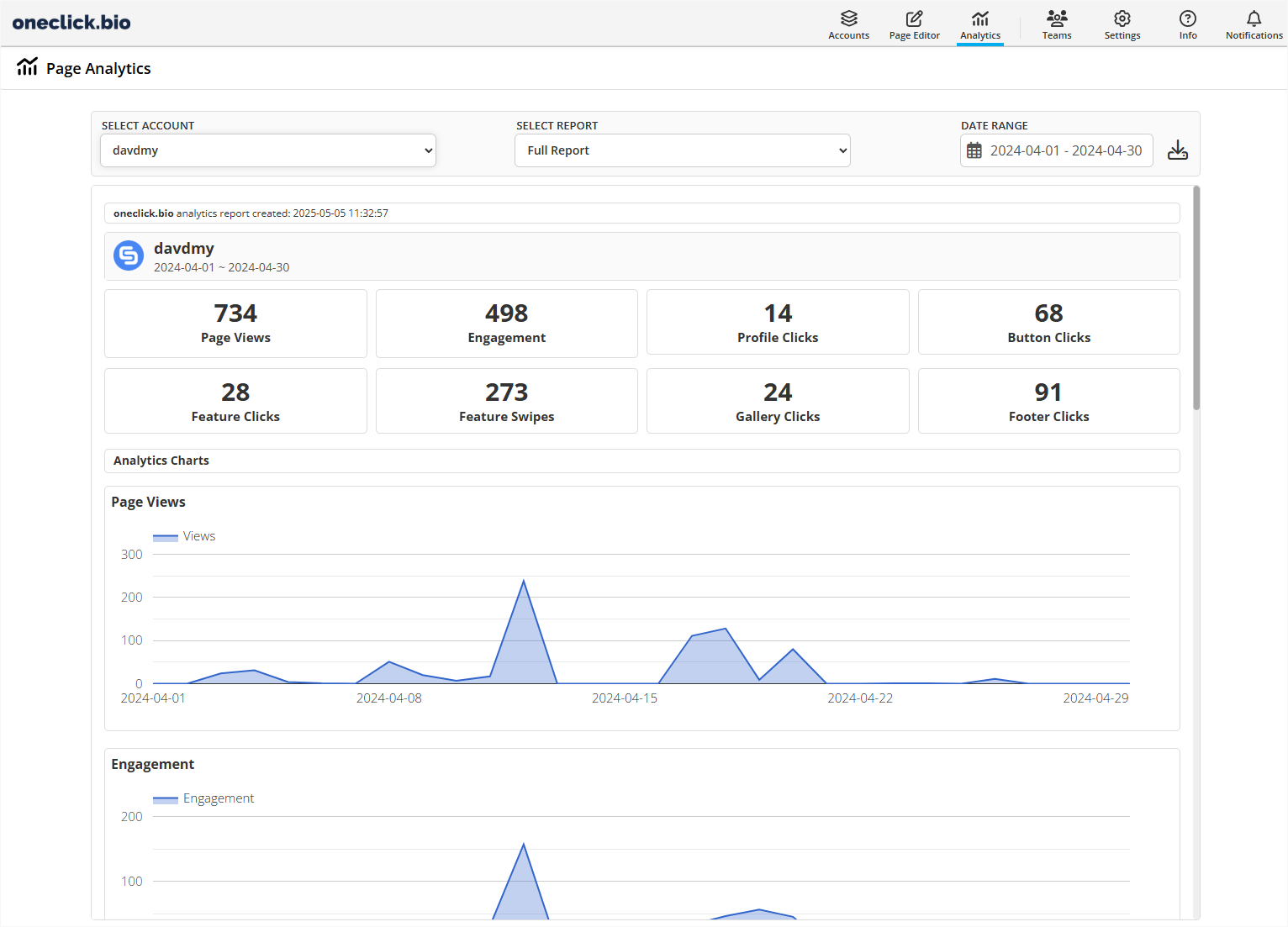The width and height of the screenshot is (1288, 927).
Task: Open Settings gear in top navigation
Action: tap(1122, 24)
